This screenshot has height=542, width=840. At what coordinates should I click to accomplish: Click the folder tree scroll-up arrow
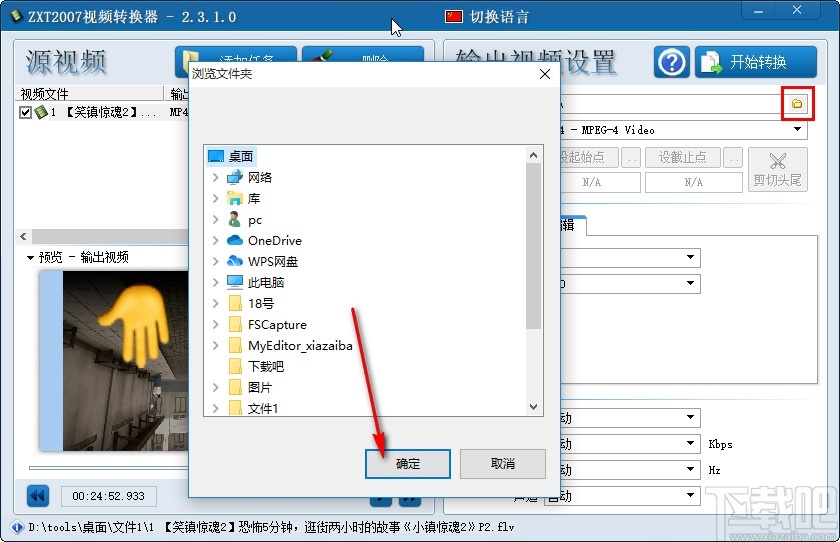pyautogui.click(x=533, y=155)
